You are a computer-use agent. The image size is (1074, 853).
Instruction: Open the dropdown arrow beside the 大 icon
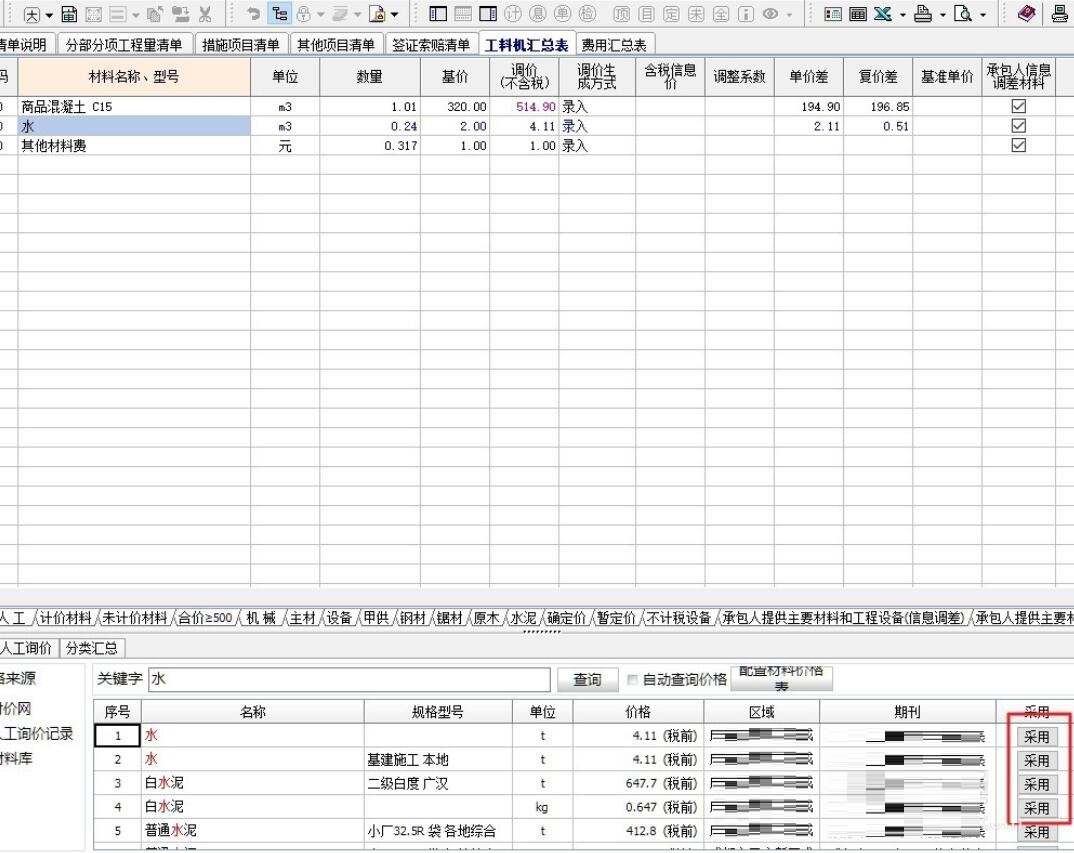point(49,15)
